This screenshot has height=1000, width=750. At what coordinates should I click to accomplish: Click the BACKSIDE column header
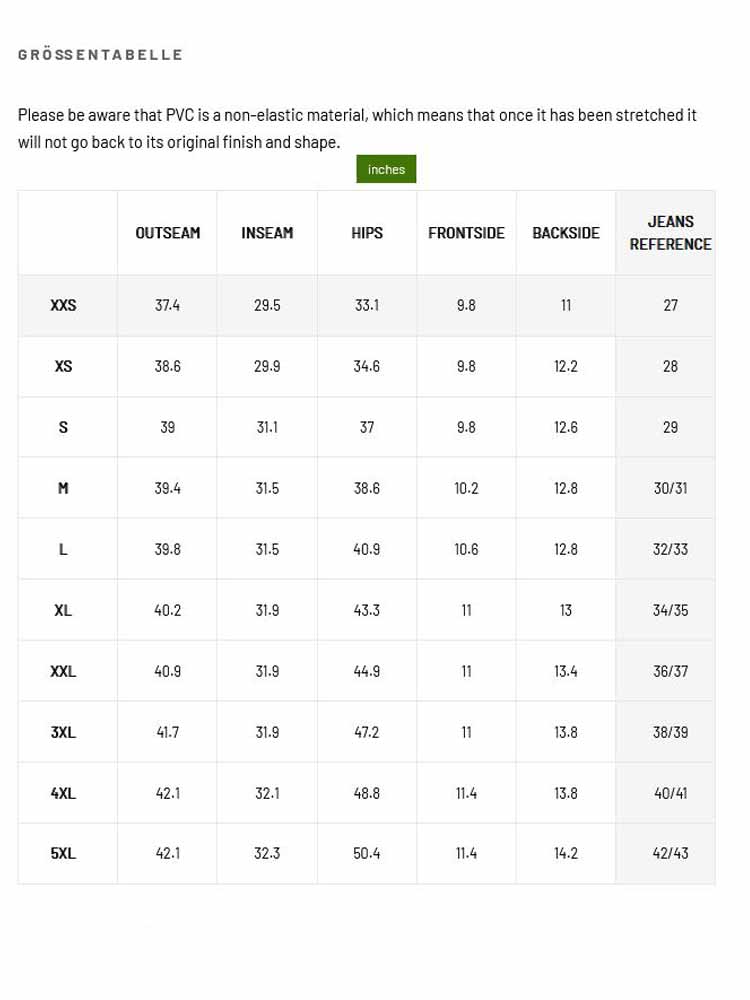pyautogui.click(x=566, y=233)
